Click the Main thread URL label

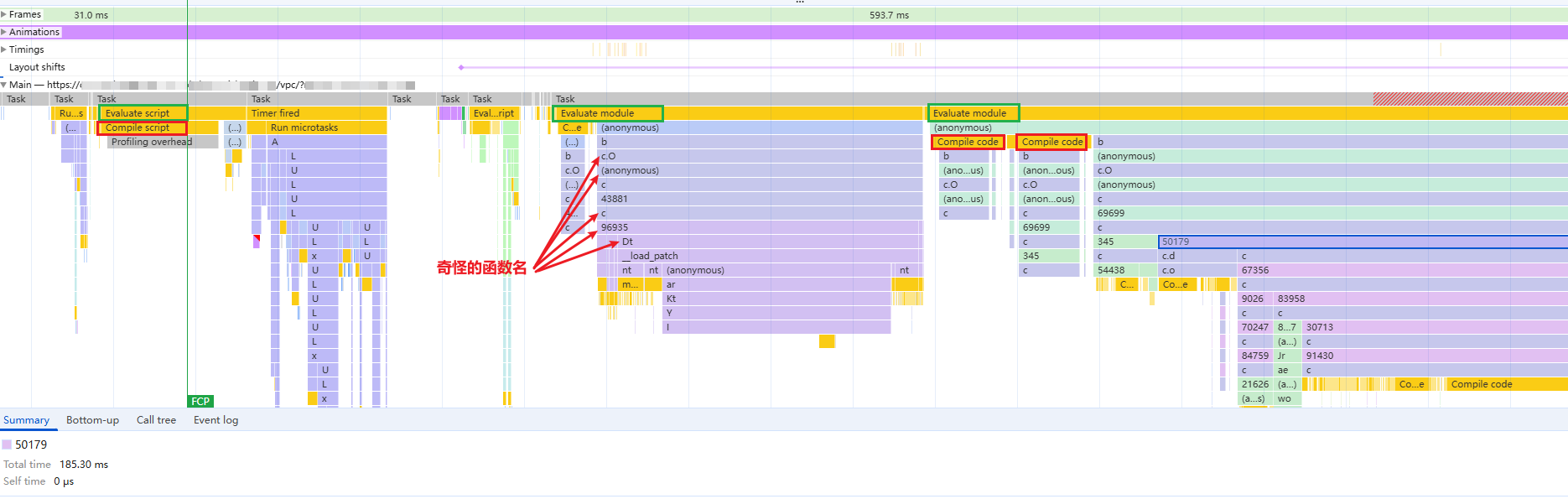click(212, 85)
